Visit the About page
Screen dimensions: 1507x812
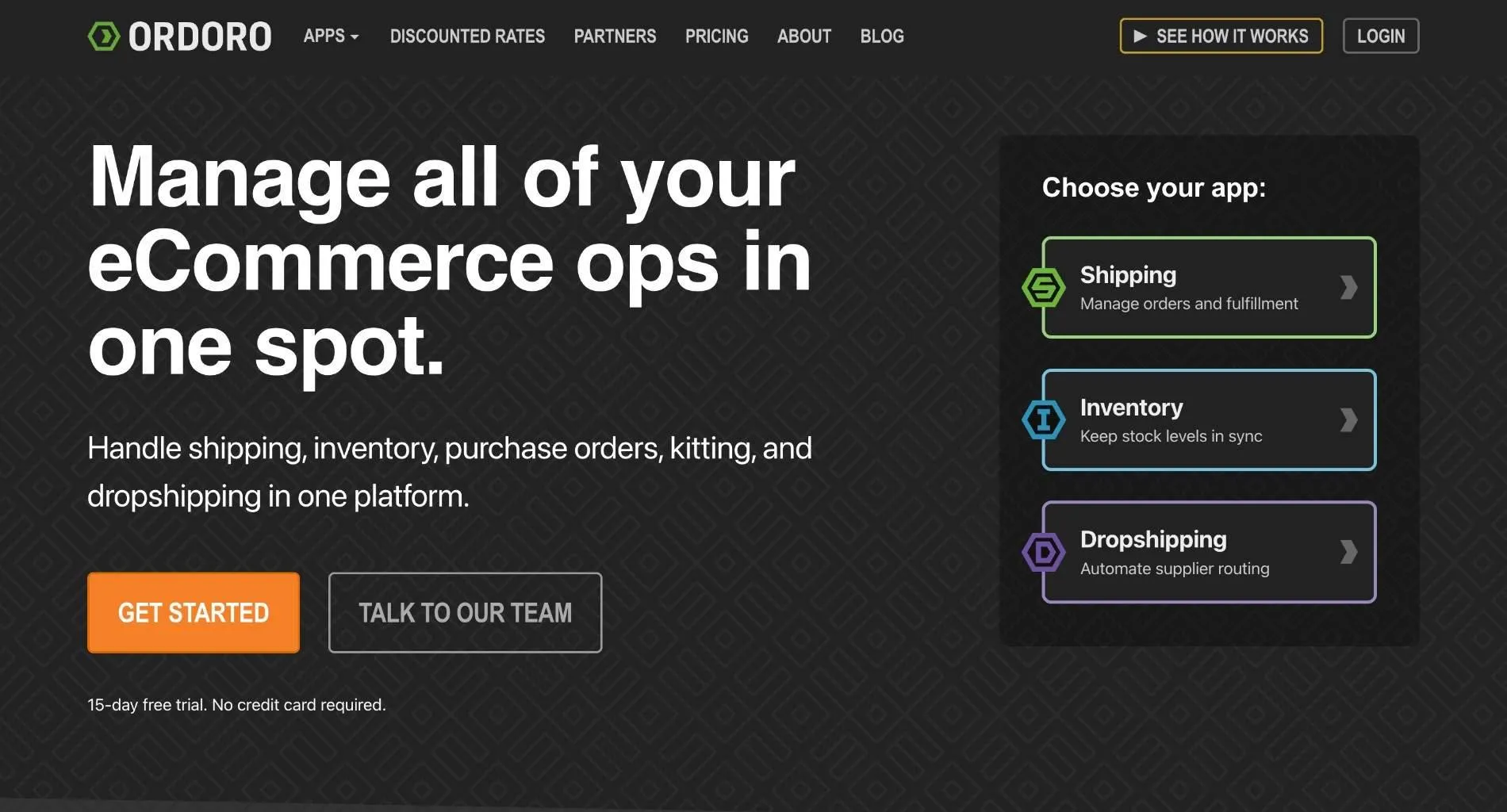click(803, 36)
